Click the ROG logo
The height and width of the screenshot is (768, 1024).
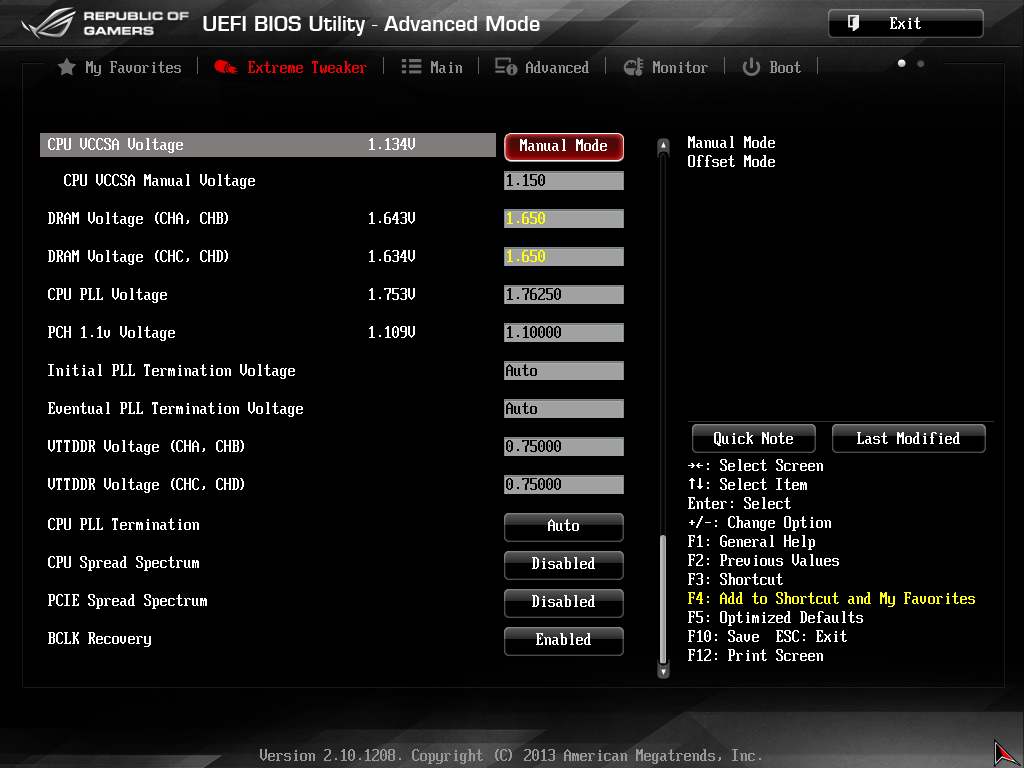point(49,24)
